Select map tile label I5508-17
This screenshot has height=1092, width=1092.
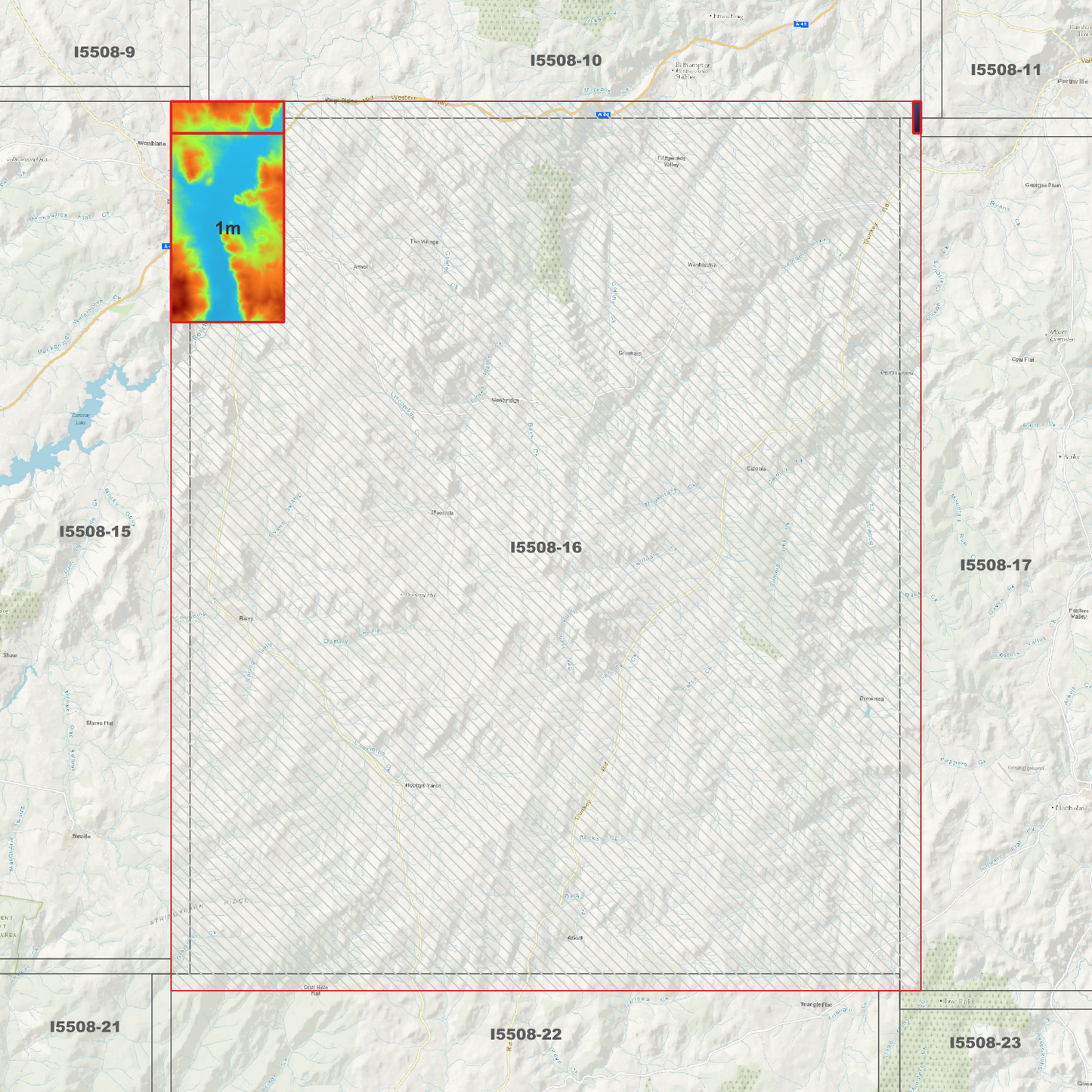click(995, 565)
